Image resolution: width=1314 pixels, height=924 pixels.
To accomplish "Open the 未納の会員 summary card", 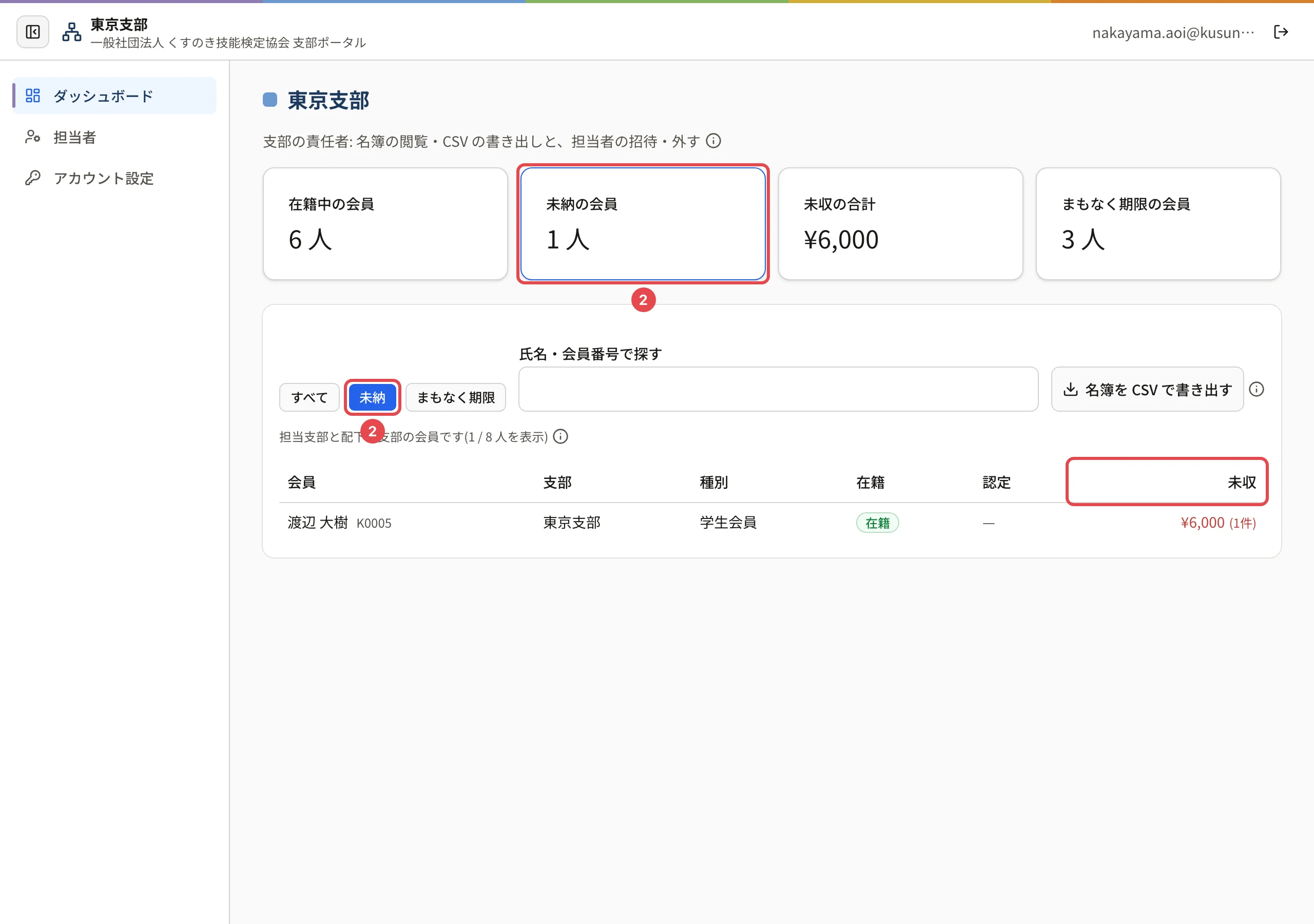I will point(643,224).
